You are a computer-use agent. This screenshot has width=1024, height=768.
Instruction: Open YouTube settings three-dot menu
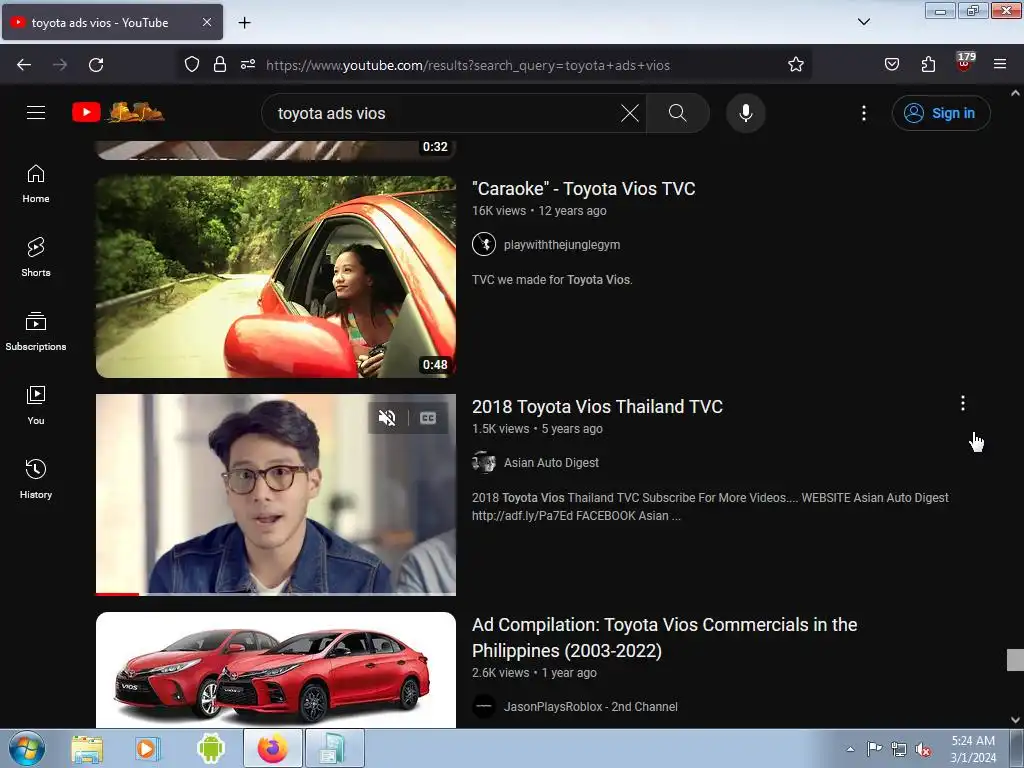(x=863, y=113)
